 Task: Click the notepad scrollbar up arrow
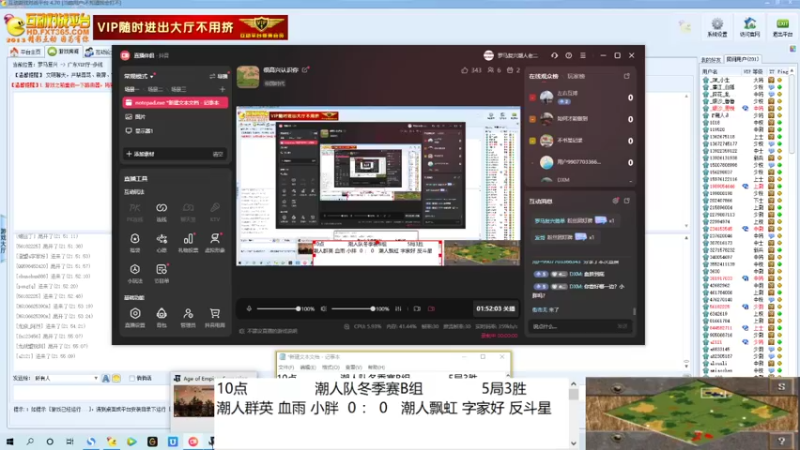[x=573, y=384]
